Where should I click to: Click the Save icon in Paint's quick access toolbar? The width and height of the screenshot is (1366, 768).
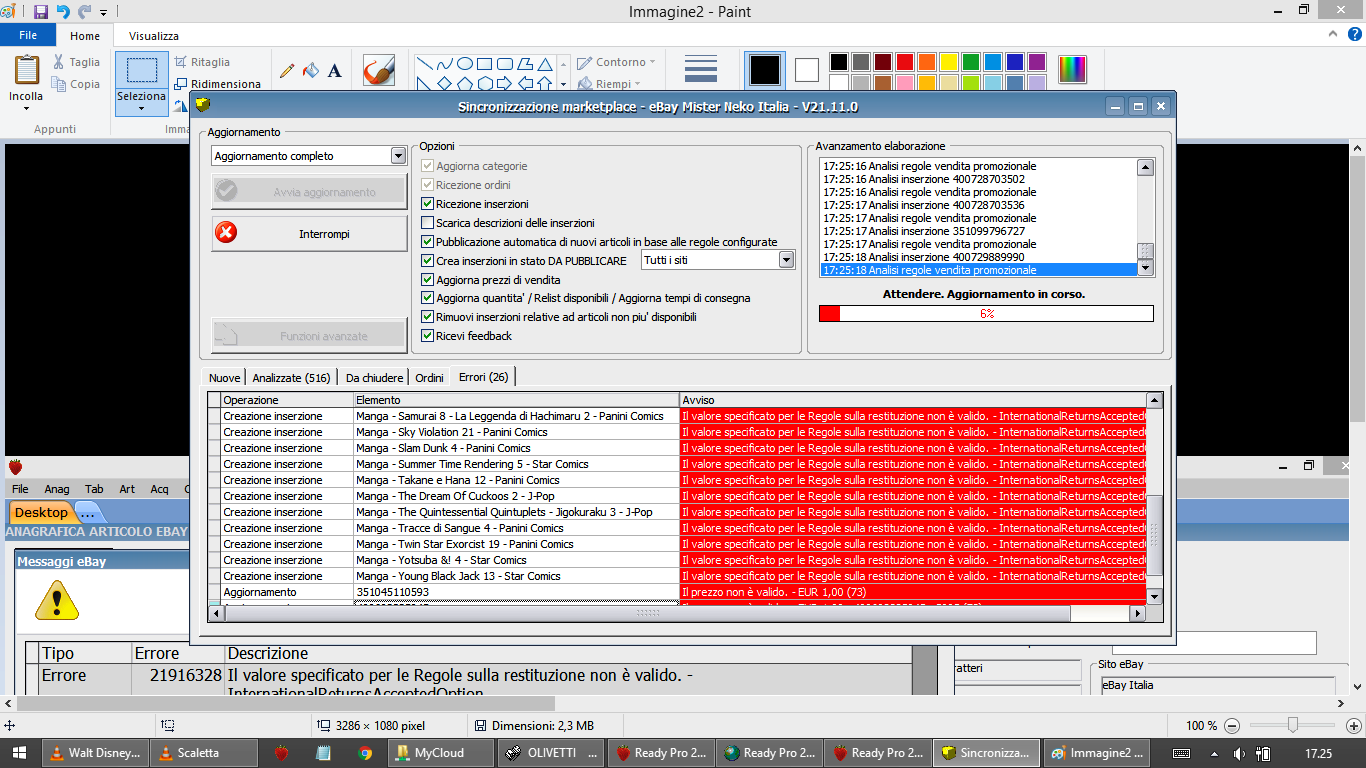coord(40,12)
